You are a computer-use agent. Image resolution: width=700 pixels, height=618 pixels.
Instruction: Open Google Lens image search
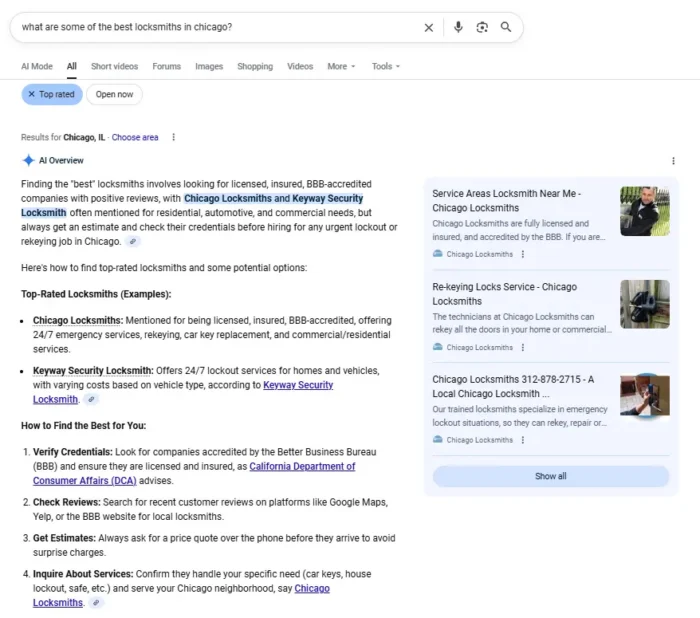coord(482,27)
